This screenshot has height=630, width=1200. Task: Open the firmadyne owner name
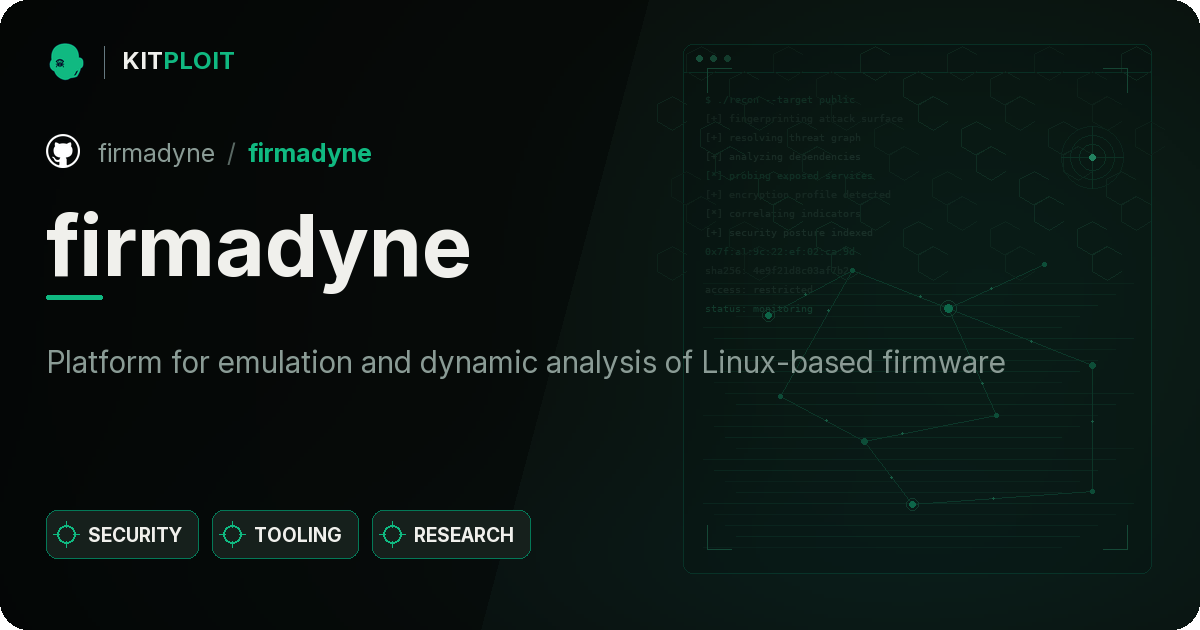(156, 153)
